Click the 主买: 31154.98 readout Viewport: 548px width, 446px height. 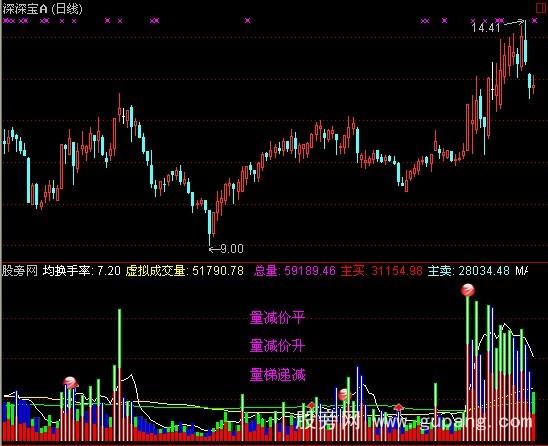click(381, 271)
